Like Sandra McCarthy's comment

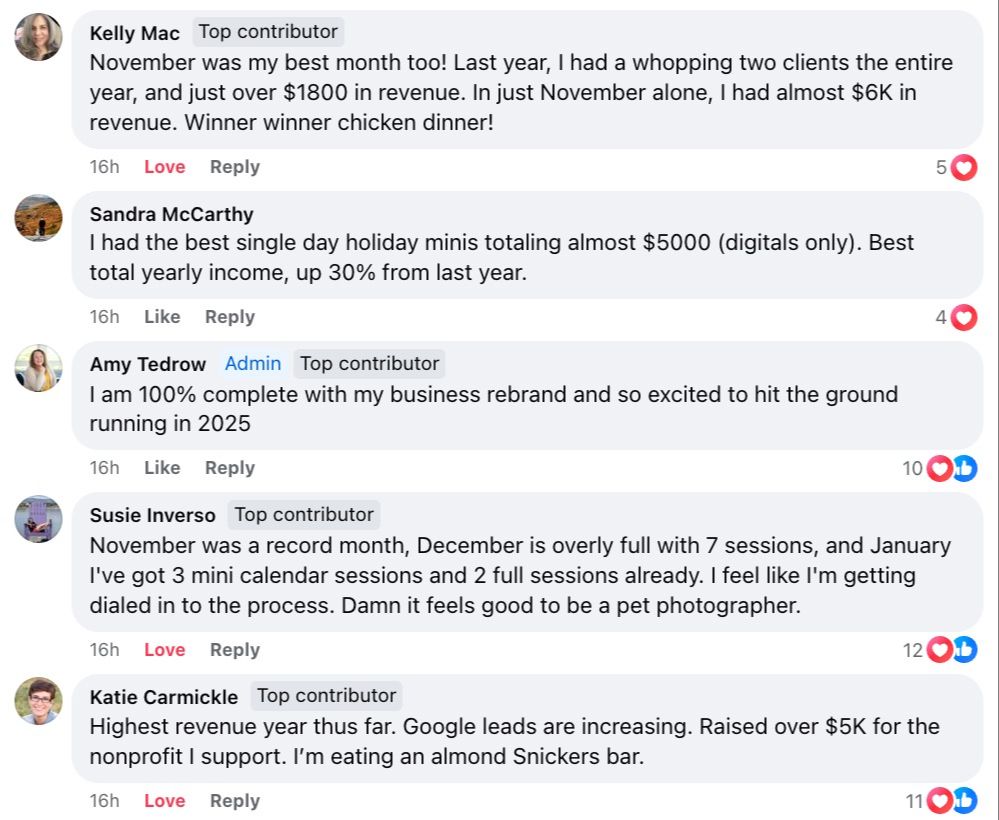point(162,317)
